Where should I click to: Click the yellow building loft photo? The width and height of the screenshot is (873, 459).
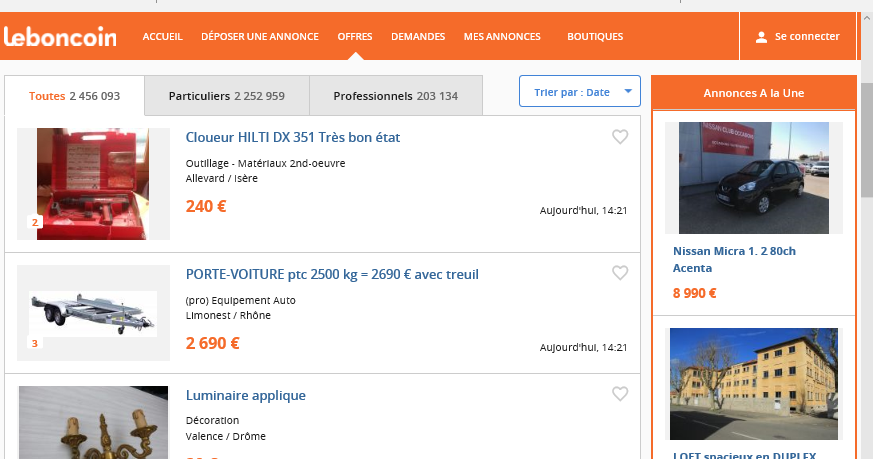coord(753,384)
